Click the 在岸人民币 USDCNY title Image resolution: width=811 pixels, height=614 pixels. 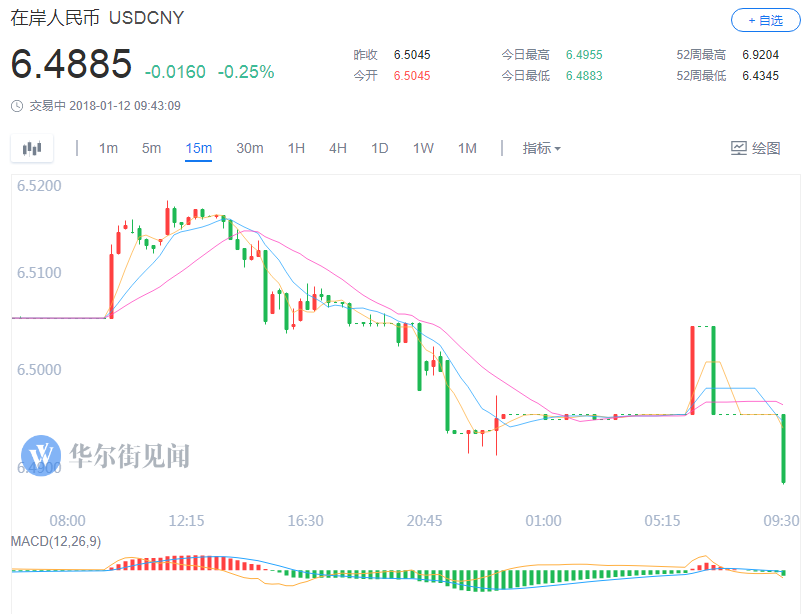point(97,18)
